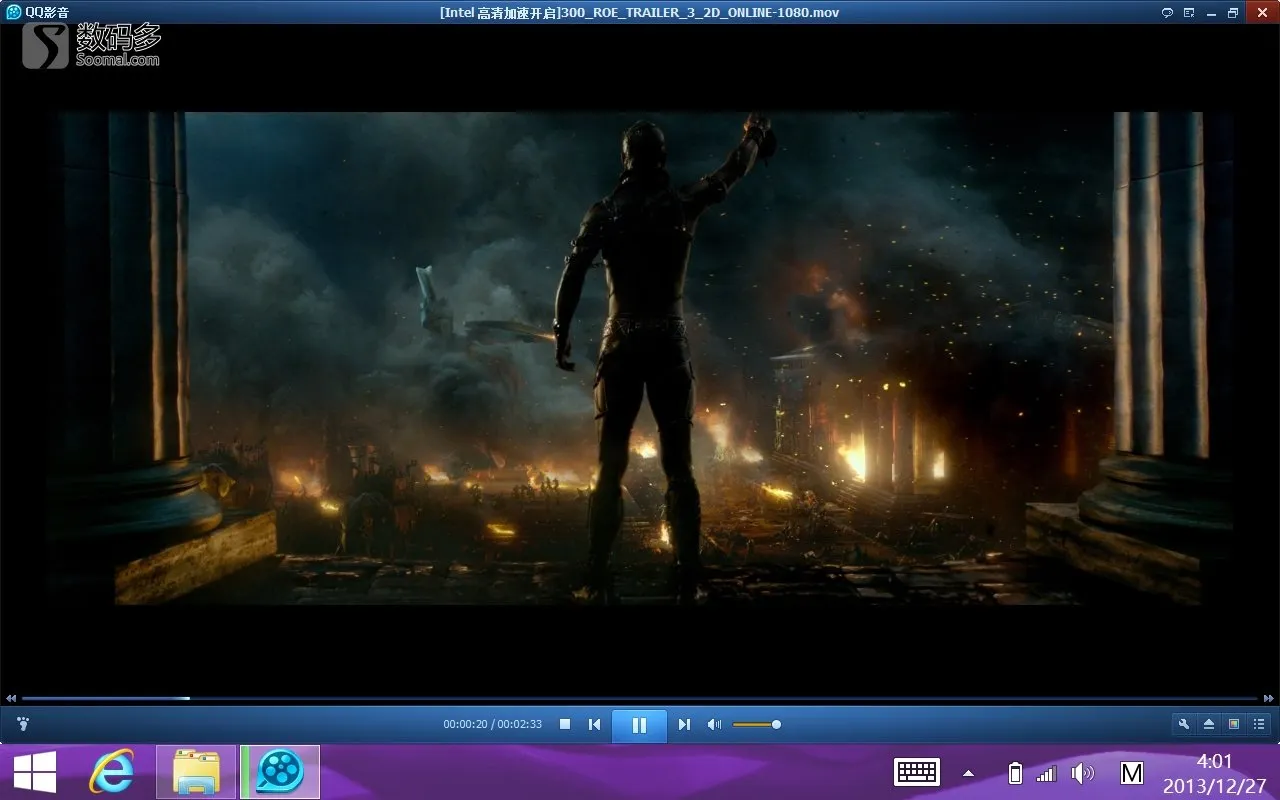1280x800 pixels.
Task: Open File Explorer from taskbar
Action: [x=196, y=772]
